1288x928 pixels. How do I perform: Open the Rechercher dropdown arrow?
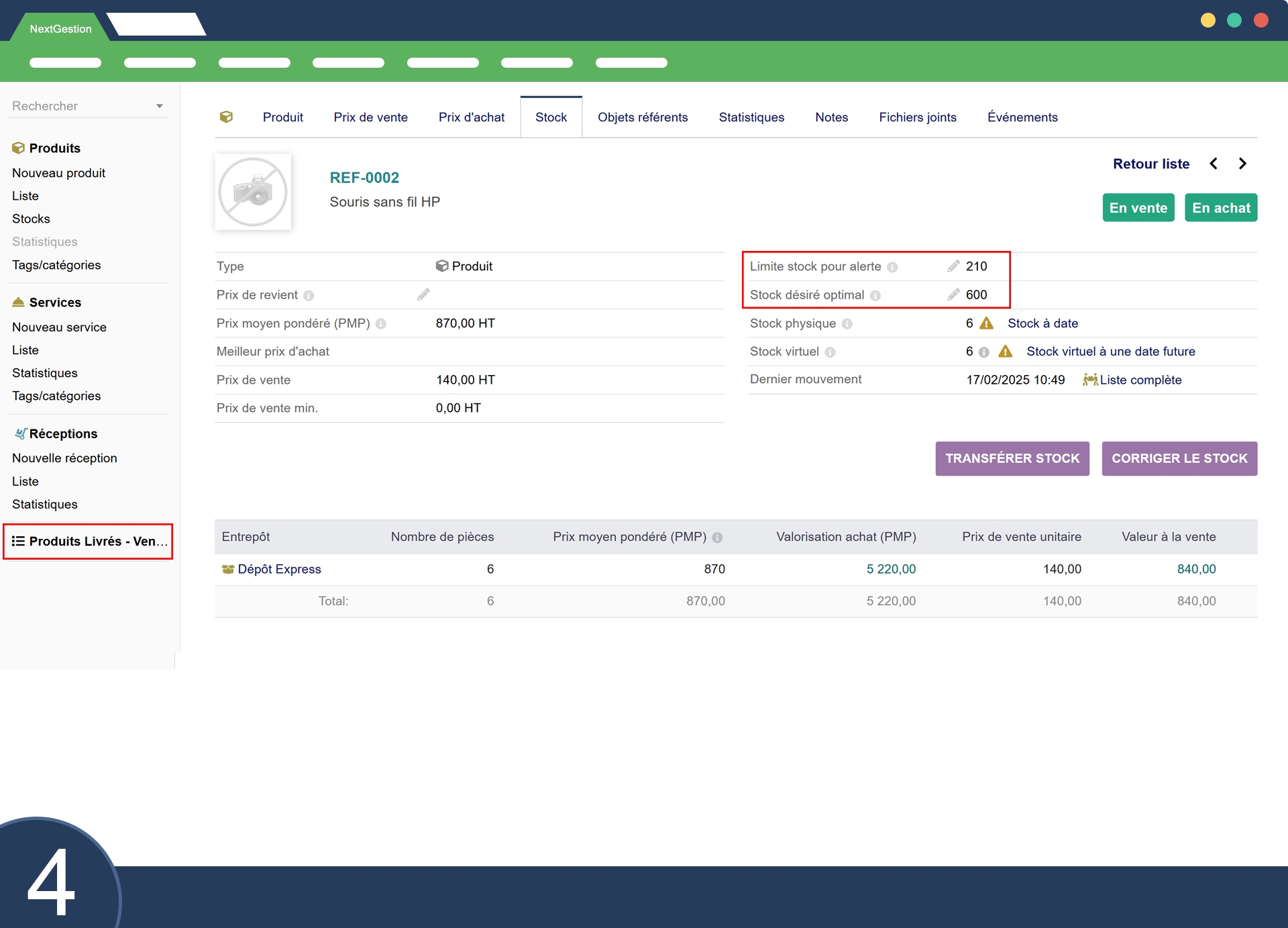[x=160, y=106]
